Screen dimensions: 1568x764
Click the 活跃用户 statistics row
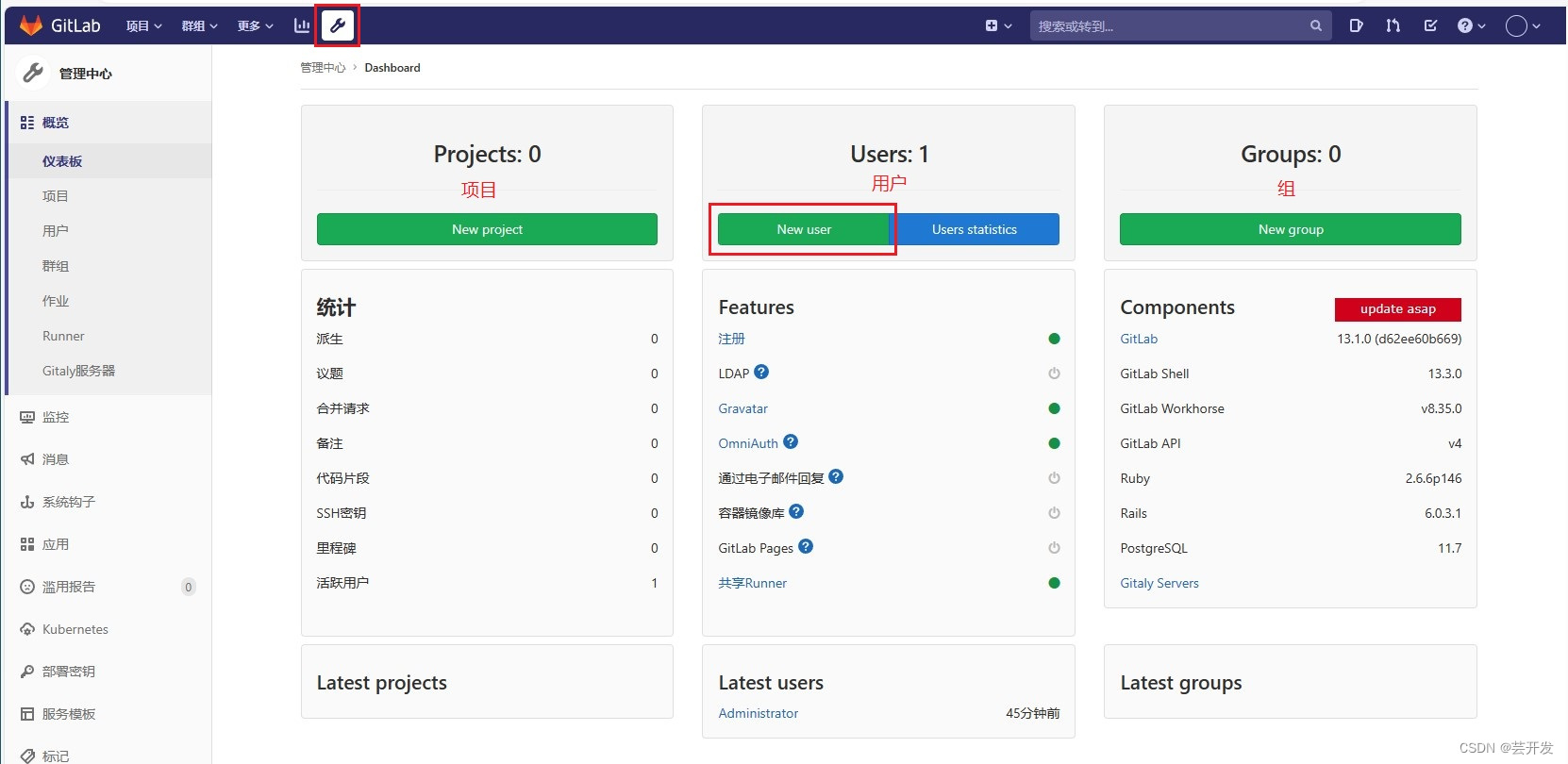coord(487,583)
